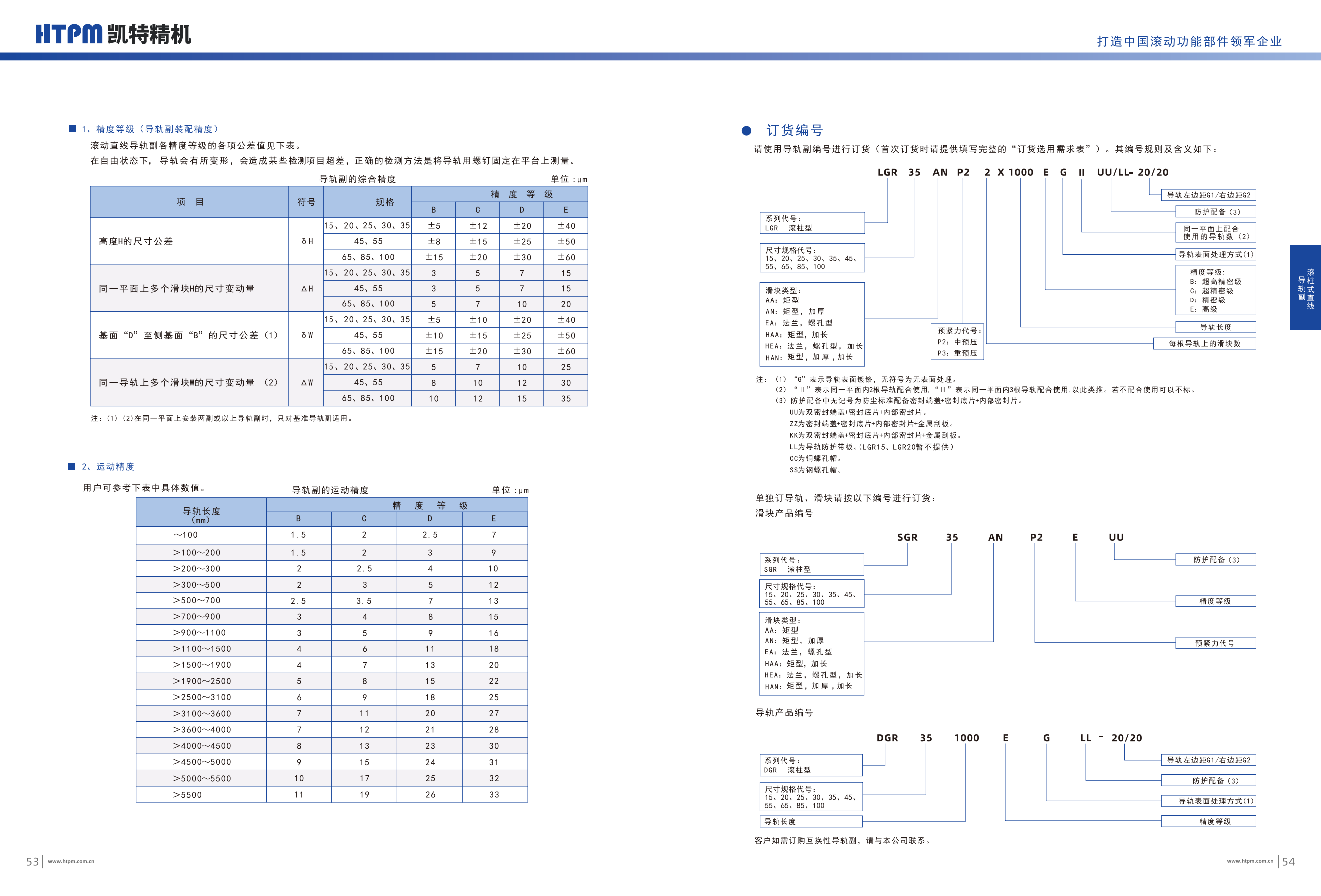This screenshot has height=896, width=1321.
Task: Click the 系列代号 SGR 滚柱型 box
Action: pyautogui.click(x=812, y=564)
